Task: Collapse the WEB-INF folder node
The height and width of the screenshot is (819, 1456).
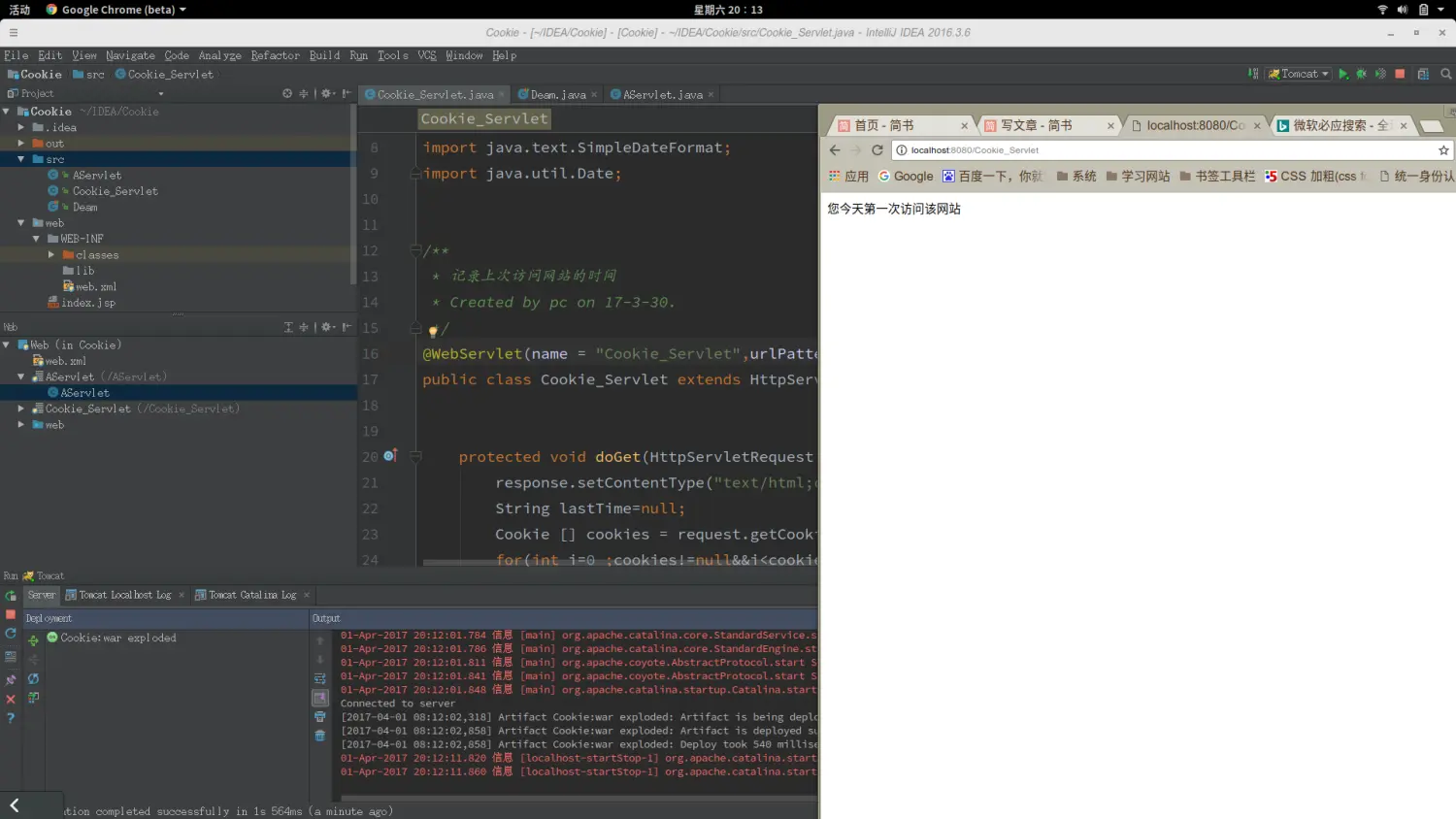Action: point(36,239)
